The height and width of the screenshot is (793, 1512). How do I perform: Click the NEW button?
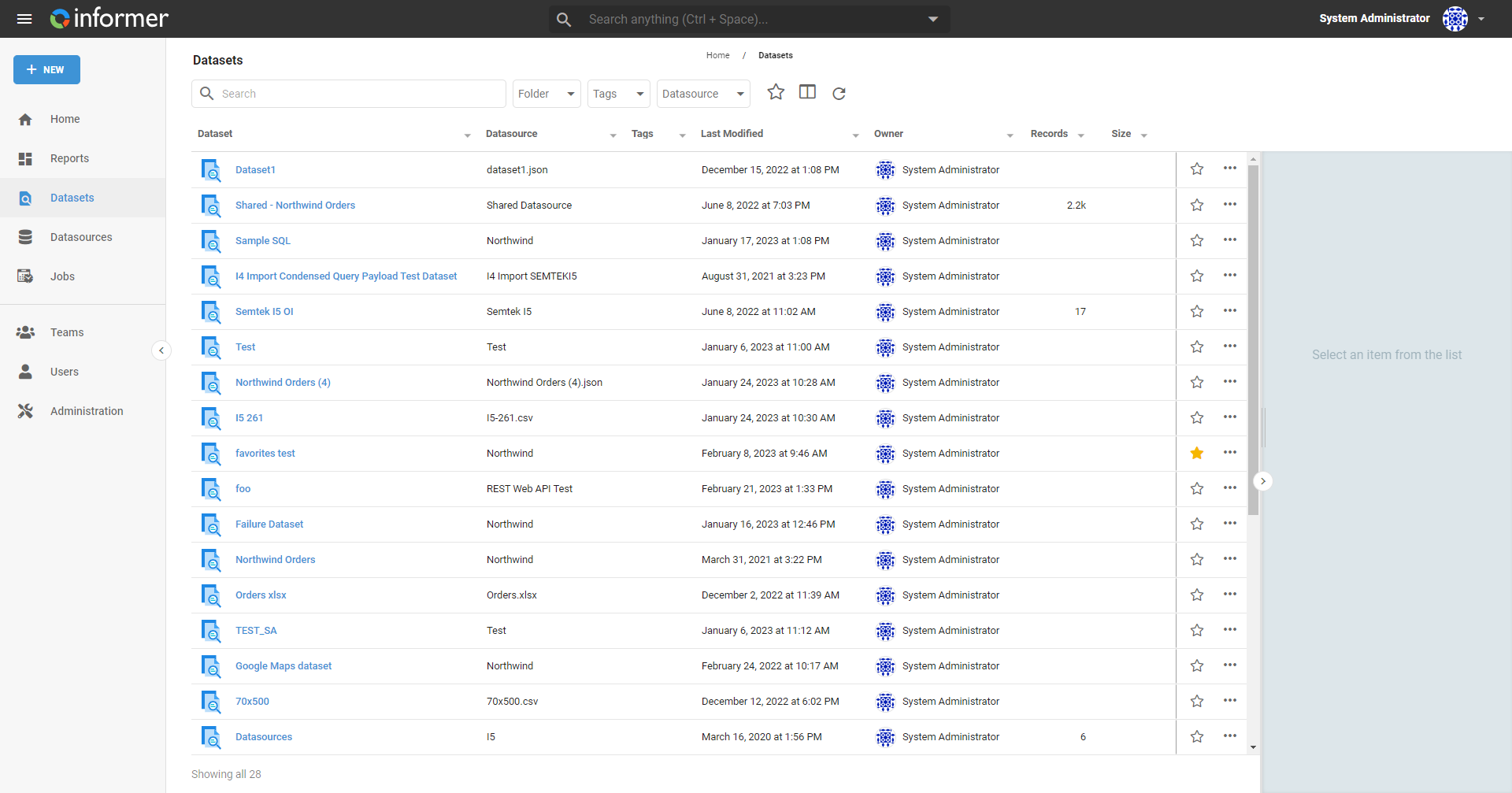(x=46, y=69)
